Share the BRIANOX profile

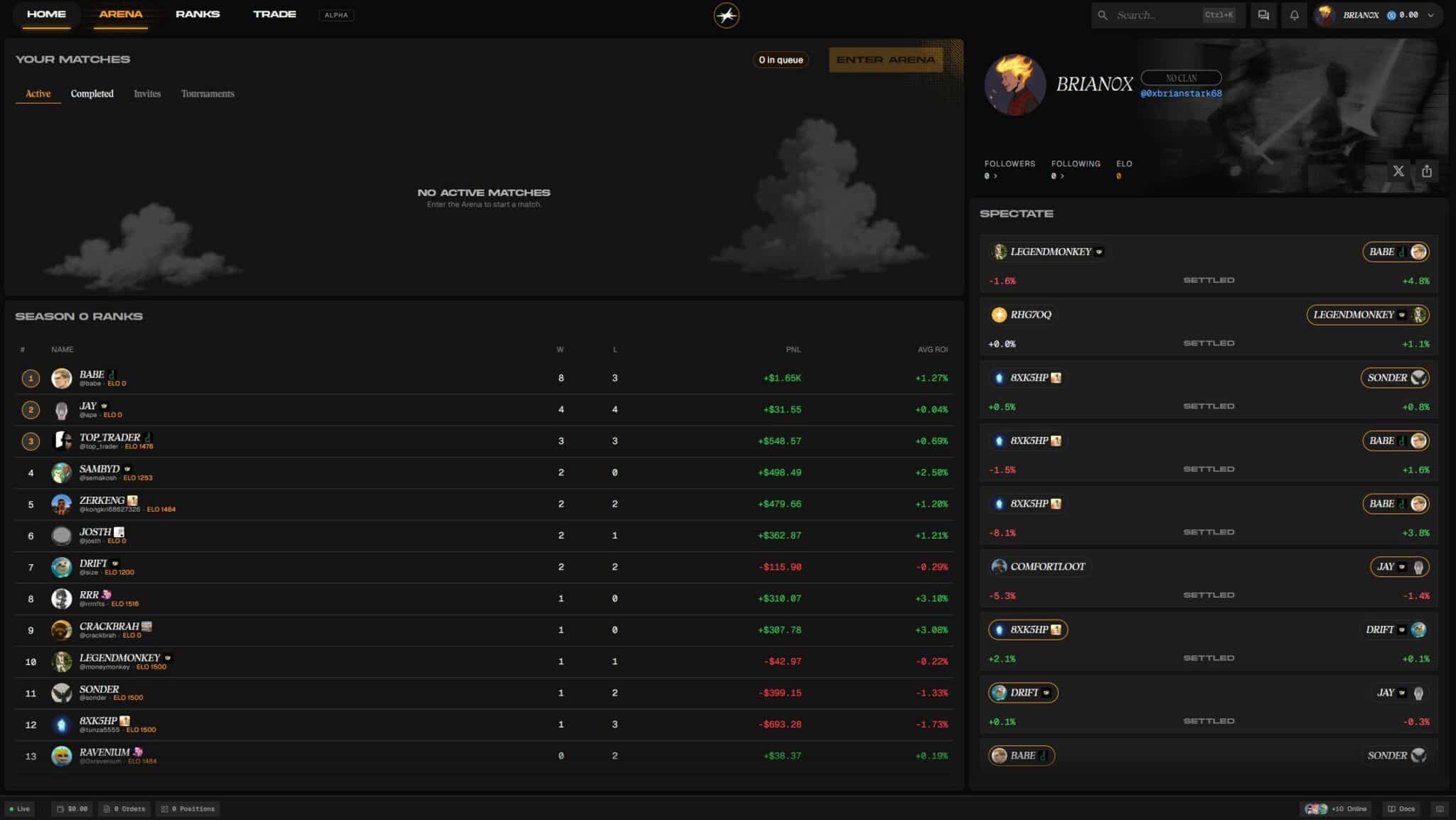1427,171
